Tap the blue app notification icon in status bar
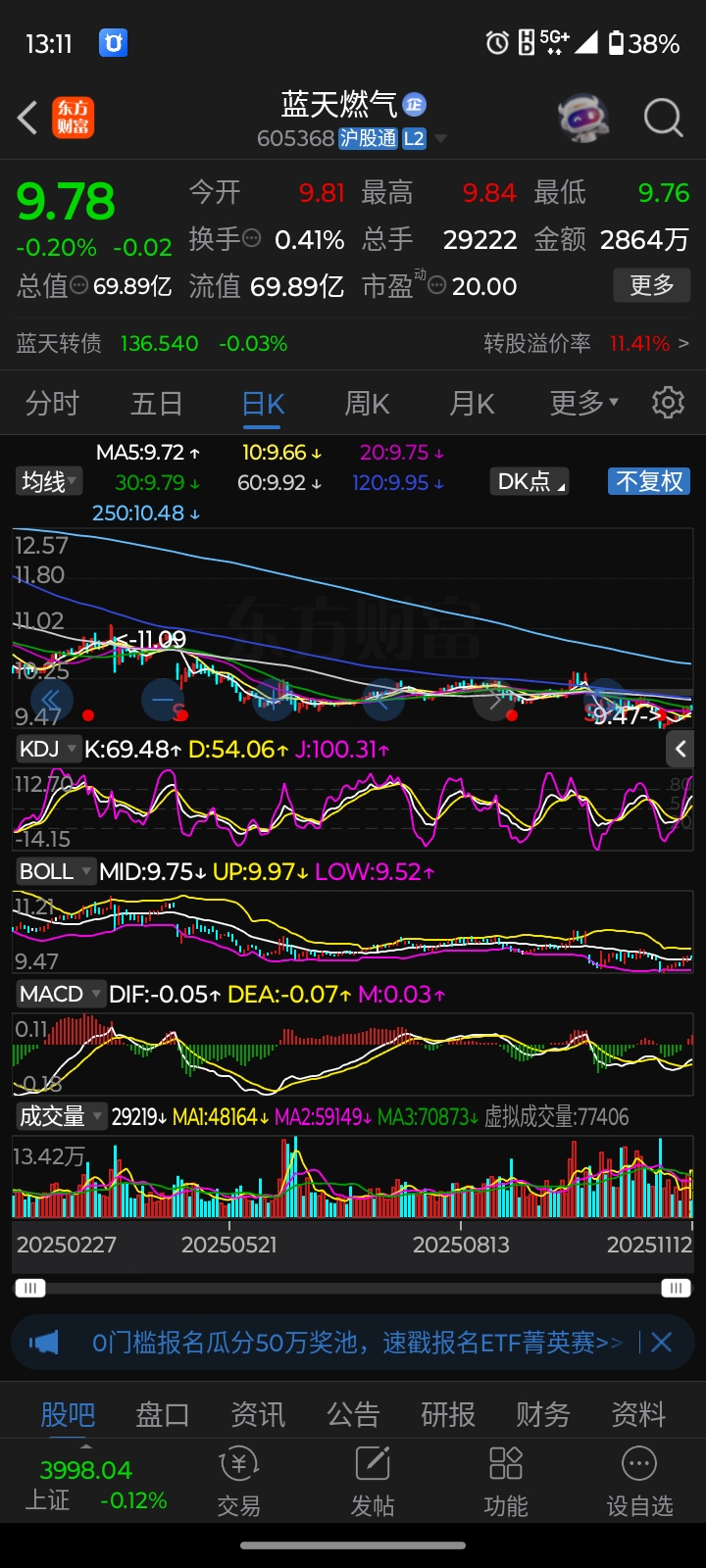The width and height of the screenshot is (706, 1568). click(x=114, y=42)
